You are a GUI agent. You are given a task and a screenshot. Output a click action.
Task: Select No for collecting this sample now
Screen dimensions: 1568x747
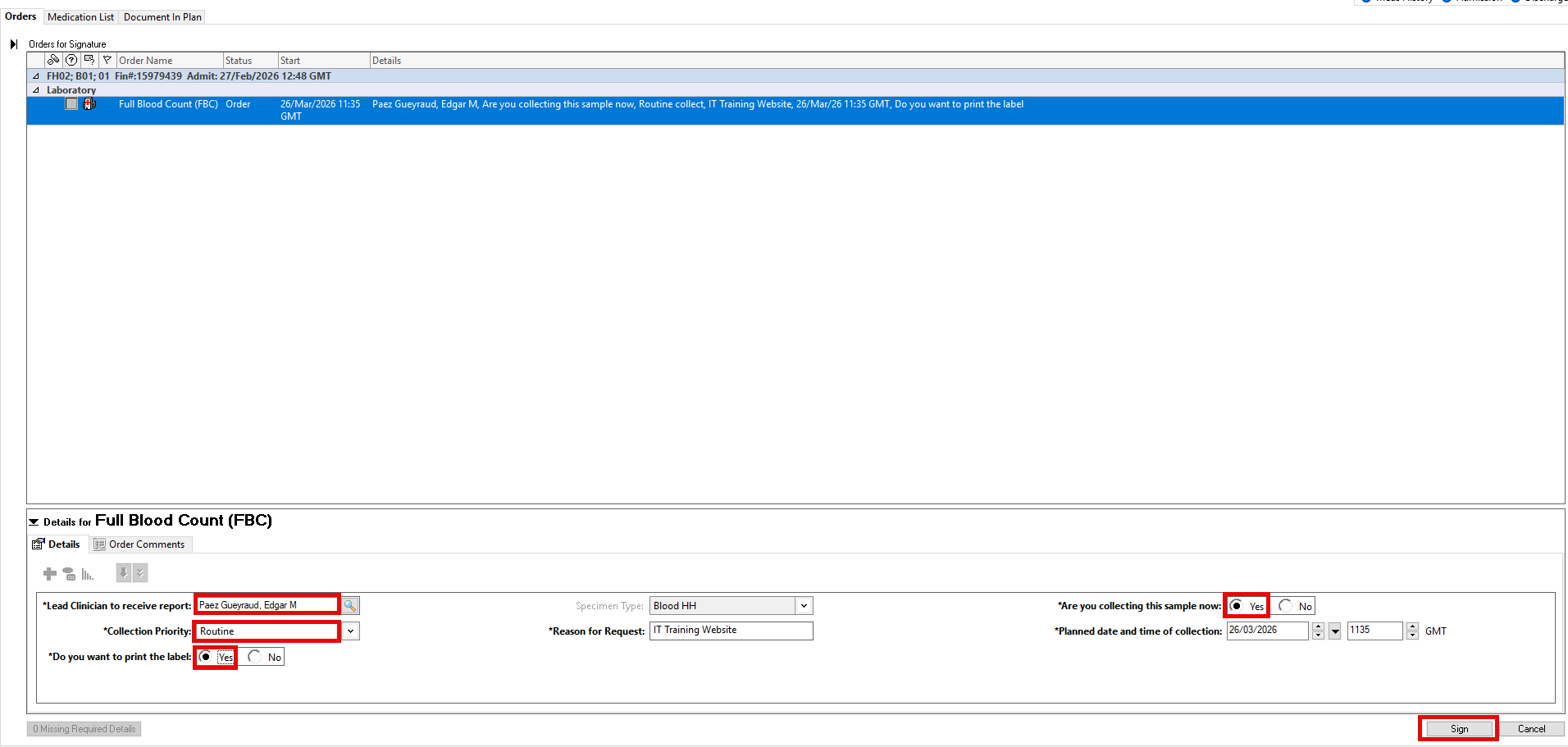[1286, 606]
